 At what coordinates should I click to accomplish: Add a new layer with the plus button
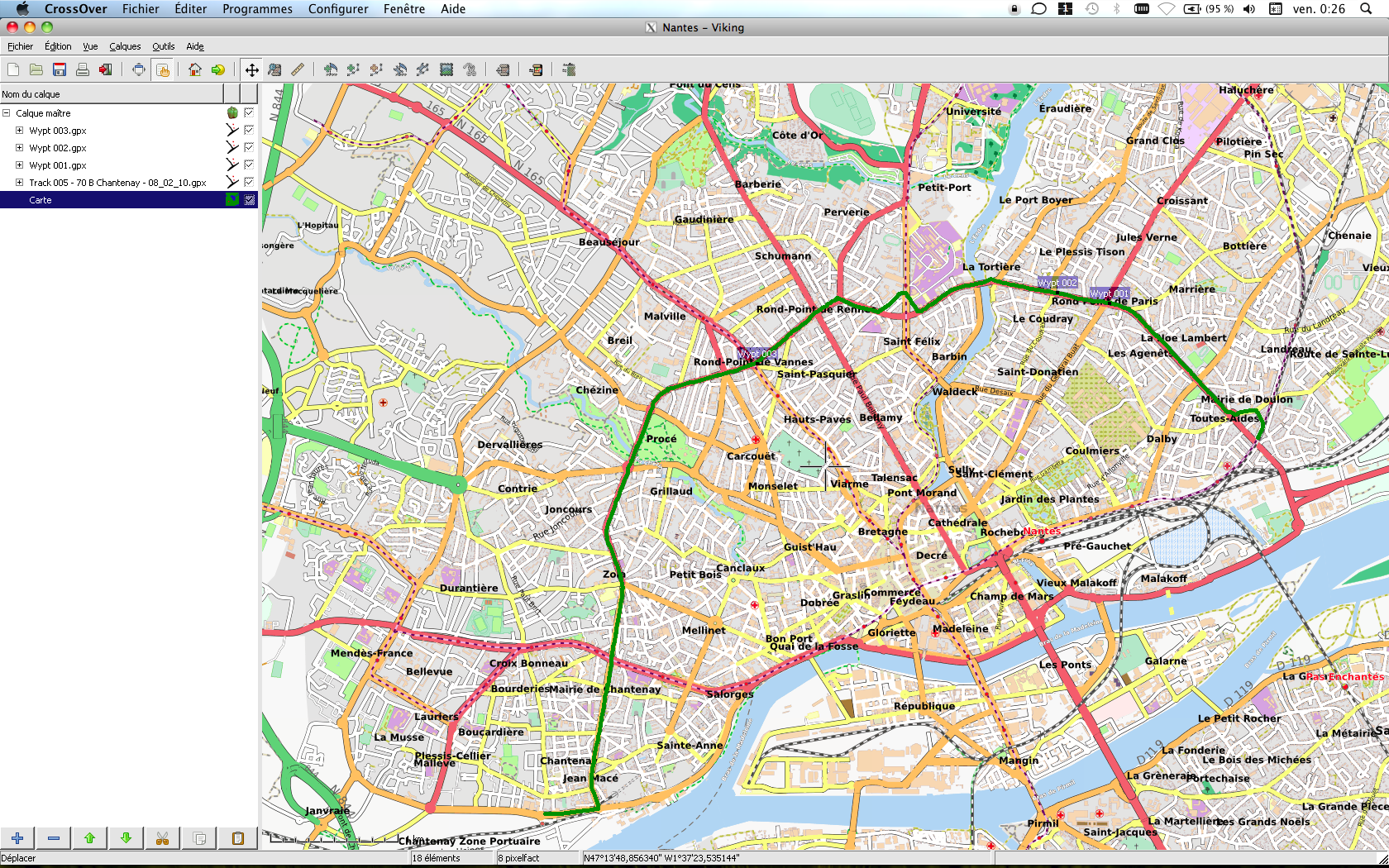[17, 838]
